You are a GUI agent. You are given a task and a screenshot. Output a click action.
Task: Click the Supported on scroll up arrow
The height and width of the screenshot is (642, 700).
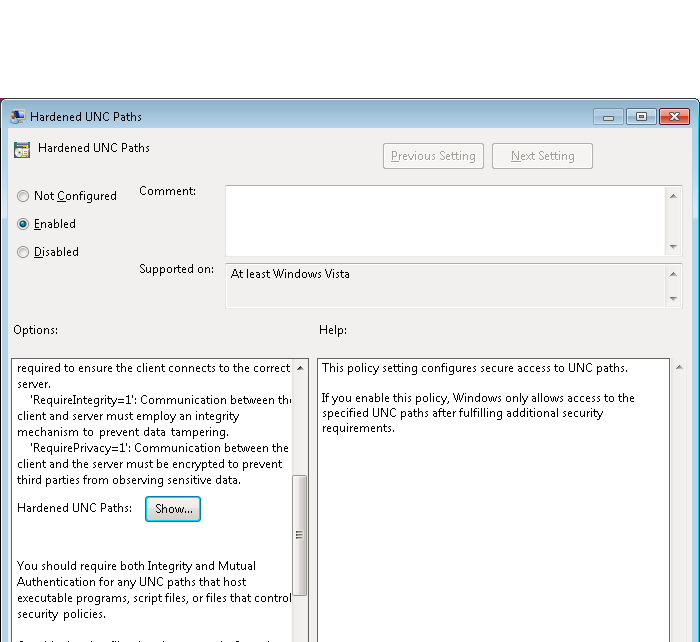(x=673, y=274)
